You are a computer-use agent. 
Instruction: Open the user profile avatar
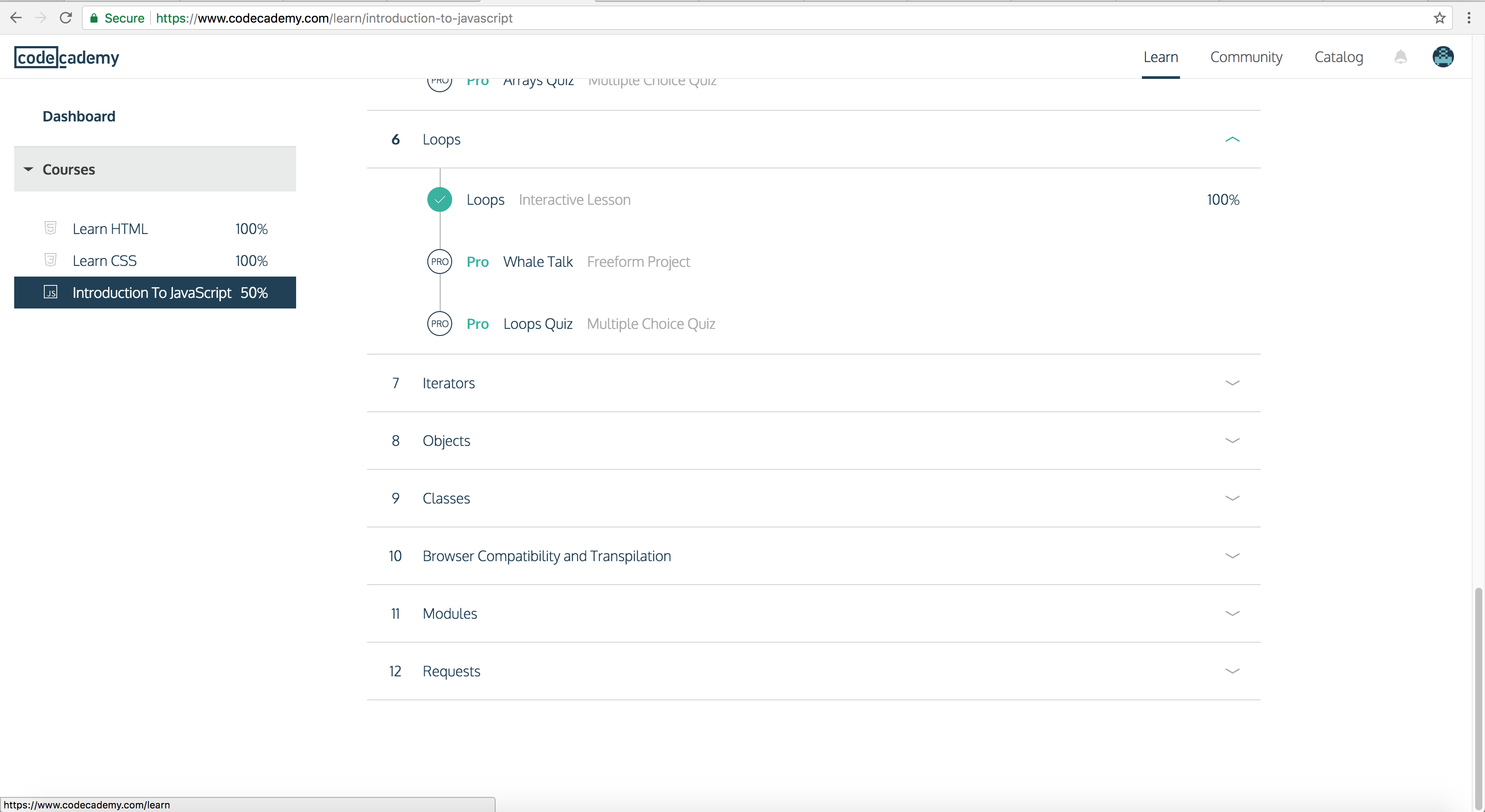click(1443, 57)
